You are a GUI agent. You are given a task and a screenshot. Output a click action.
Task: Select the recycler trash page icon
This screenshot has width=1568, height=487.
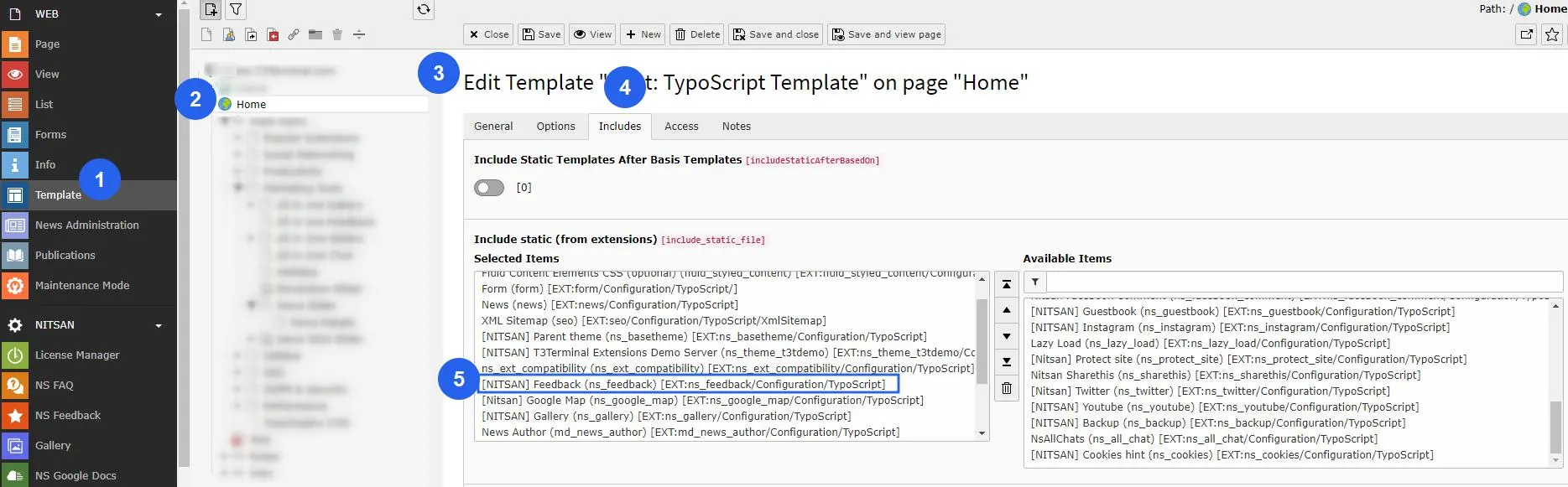click(337, 34)
